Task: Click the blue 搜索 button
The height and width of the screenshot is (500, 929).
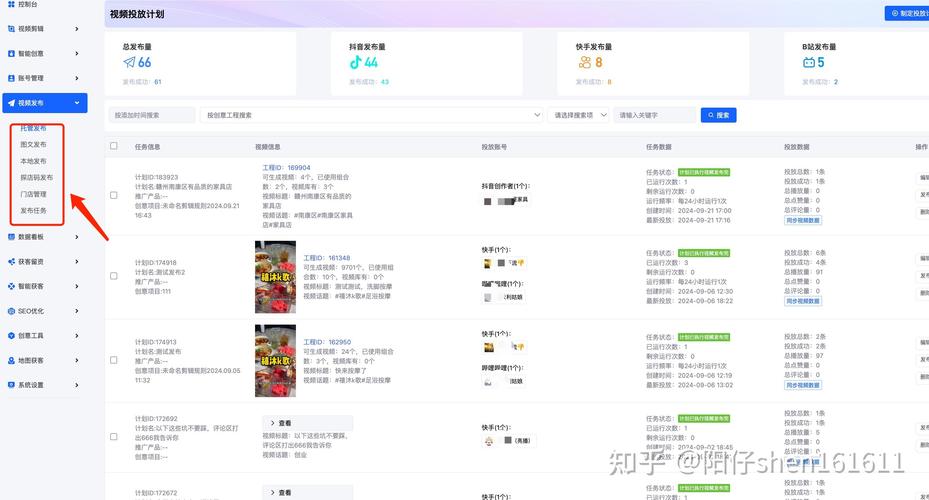Action: point(718,115)
